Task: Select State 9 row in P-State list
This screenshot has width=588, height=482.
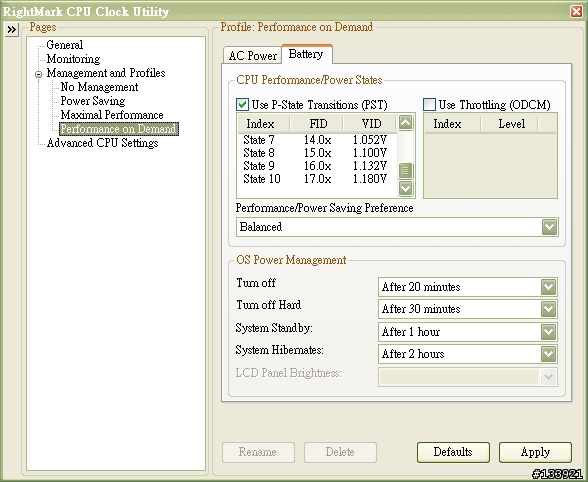Action: tap(317, 166)
